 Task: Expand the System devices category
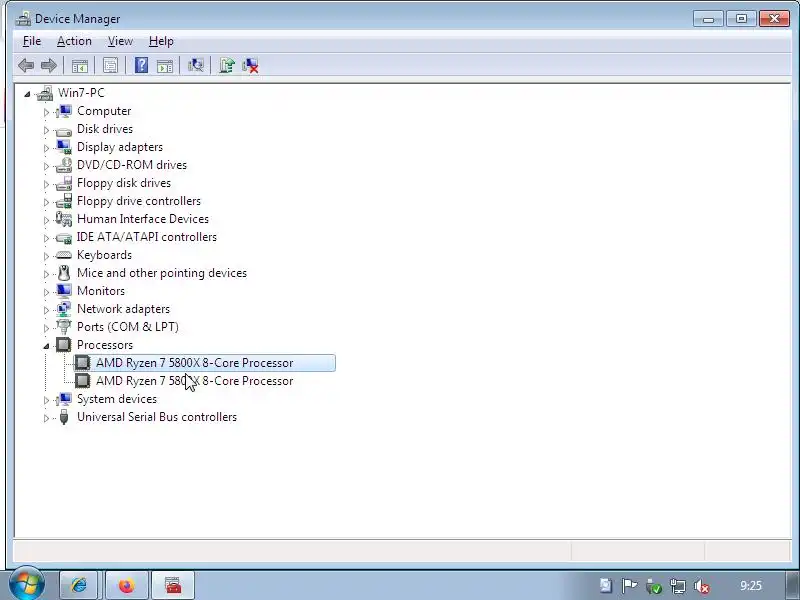[46, 400]
